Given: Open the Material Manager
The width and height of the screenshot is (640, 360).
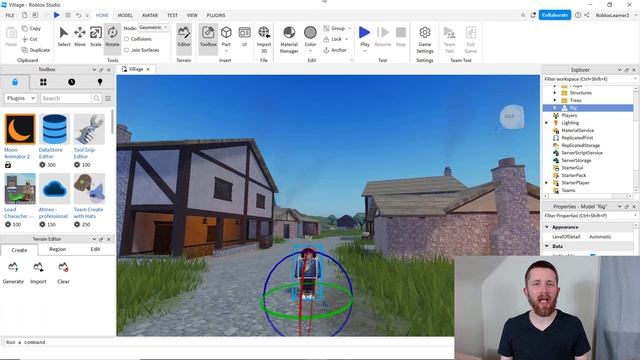Looking at the screenshot, I should tap(289, 39).
